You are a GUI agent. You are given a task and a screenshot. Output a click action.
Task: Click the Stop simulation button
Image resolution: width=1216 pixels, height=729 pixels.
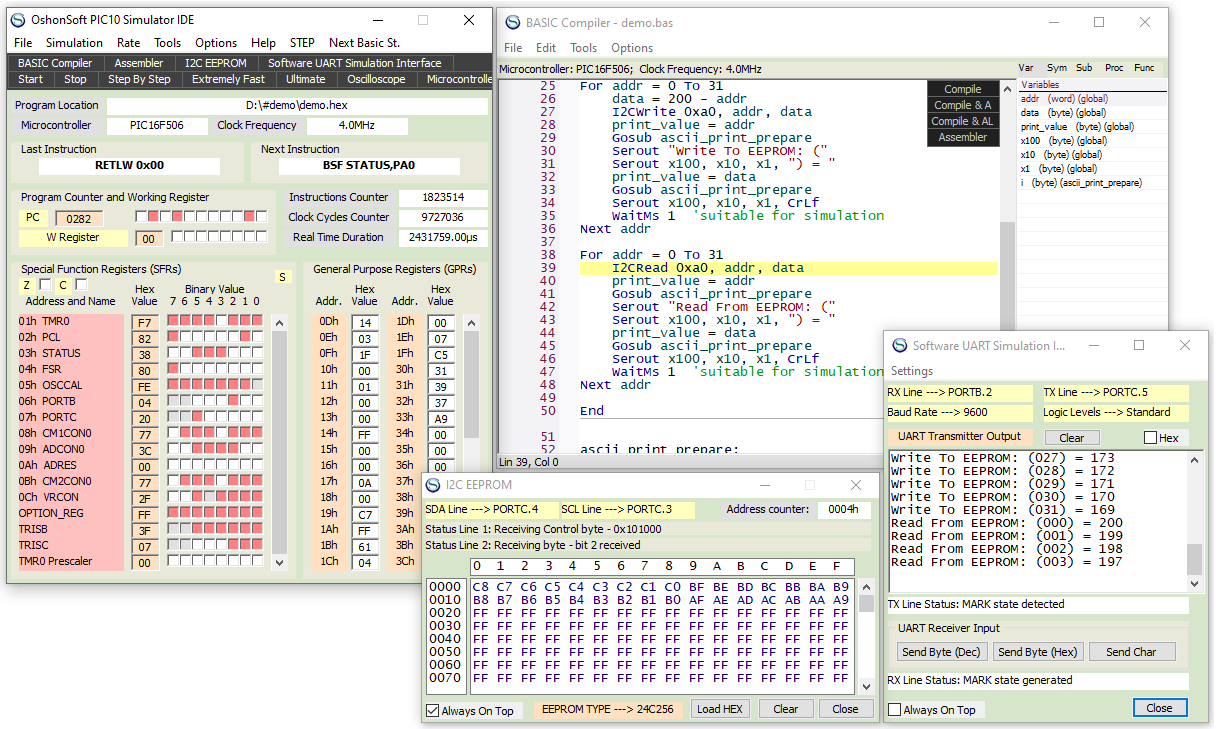[x=75, y=79]
